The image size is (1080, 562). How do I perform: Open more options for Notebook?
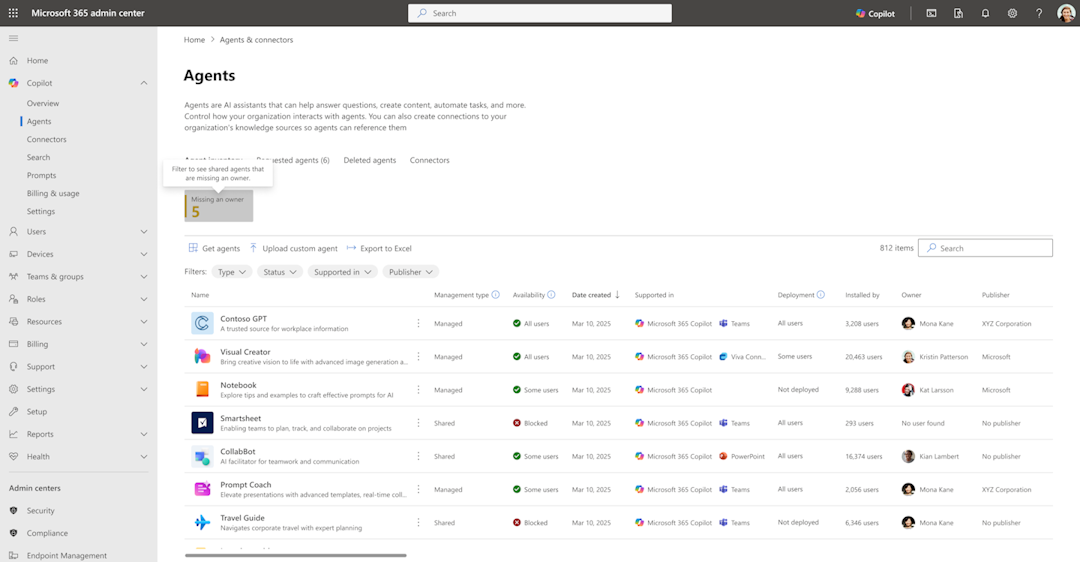[418, 389]
